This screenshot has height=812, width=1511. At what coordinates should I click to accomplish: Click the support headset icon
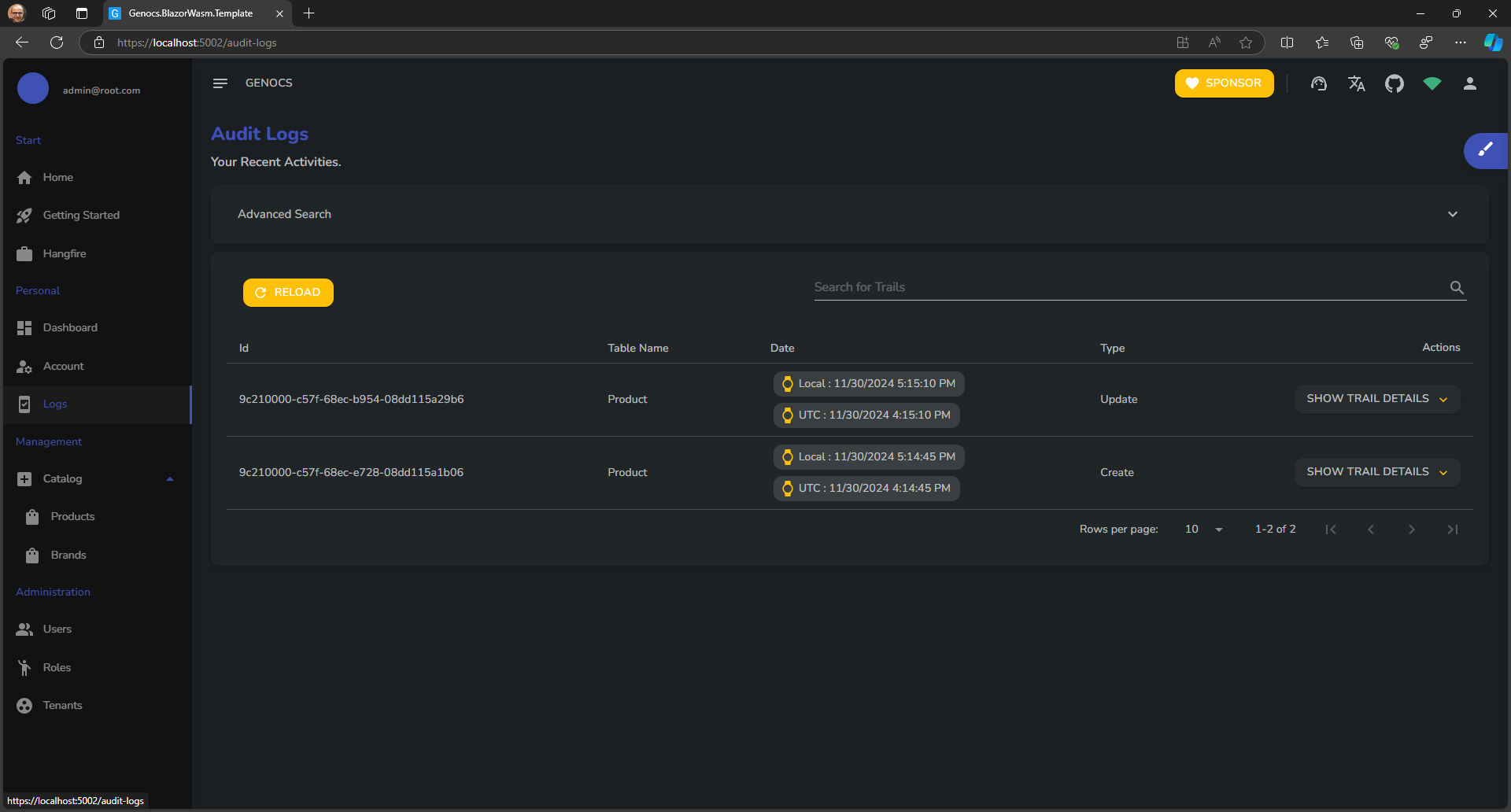pyautogui.click(x=1318, y=83)
